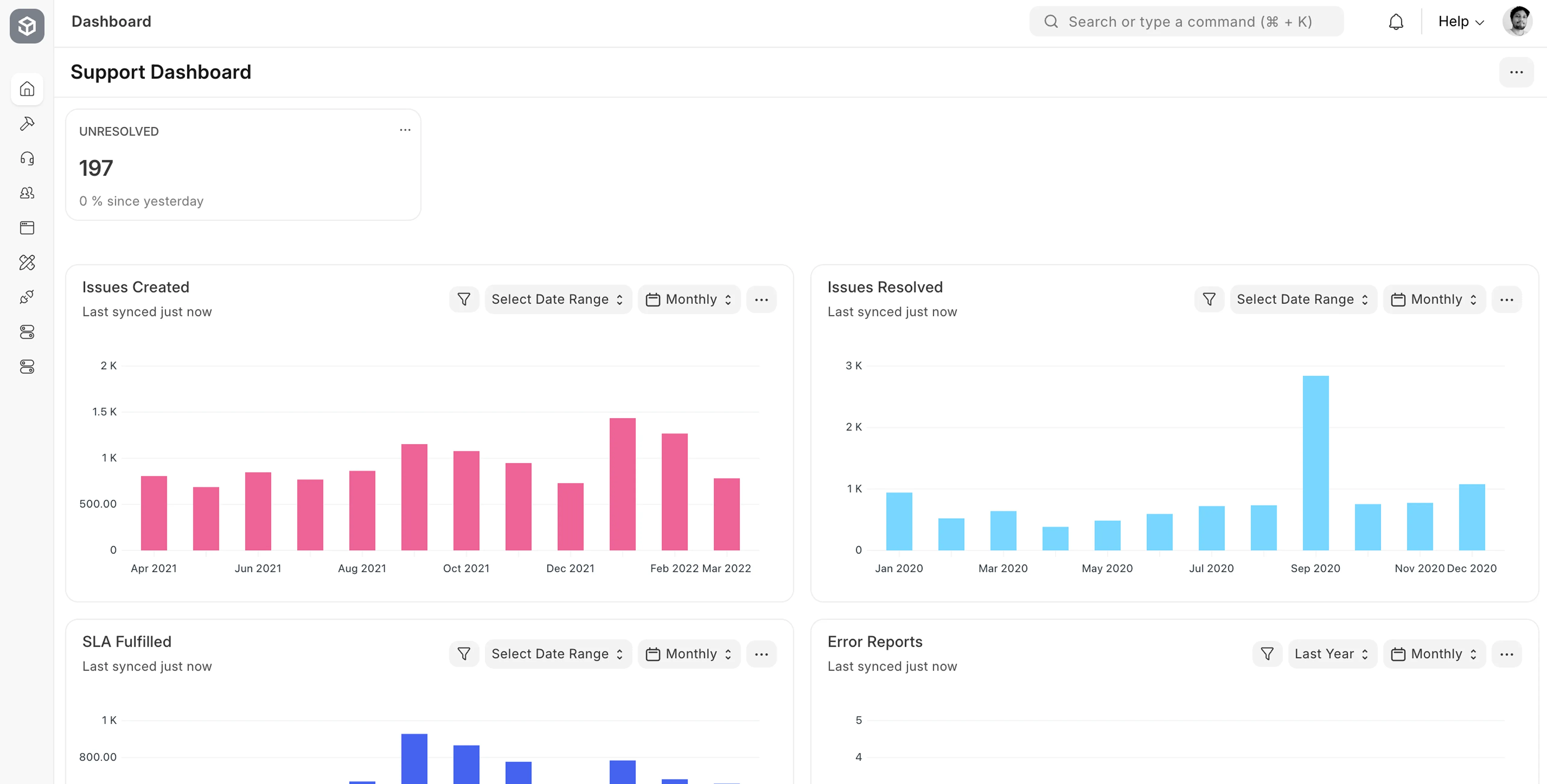1547x784 pixels.
Task: Toggle the filter on Issues Created chart
Action: click(463, 299)
